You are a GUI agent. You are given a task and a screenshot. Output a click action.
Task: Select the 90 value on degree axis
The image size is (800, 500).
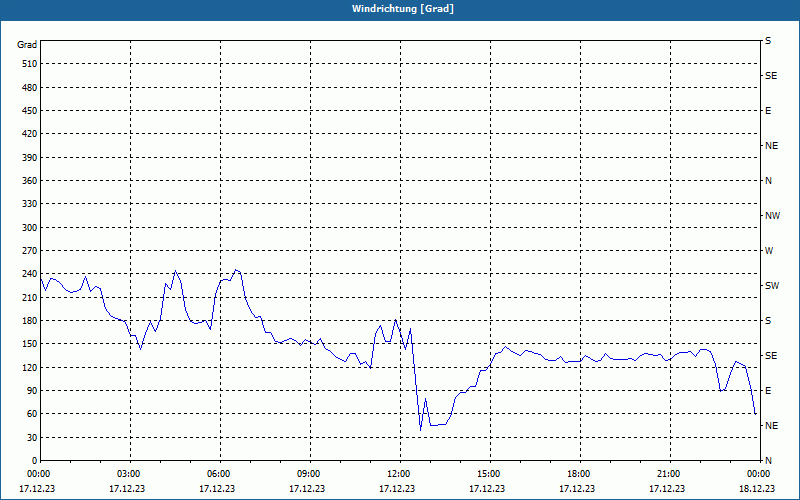(x=32, y=391)
